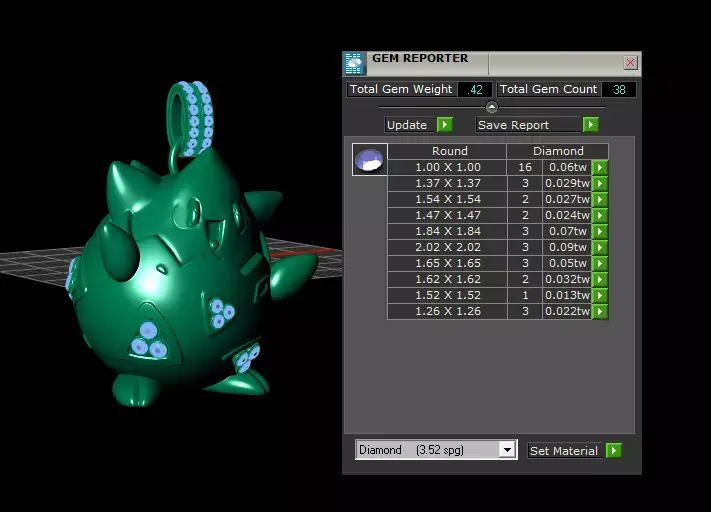Click the 0.029tw weight cell
This screenshot has height=512, width=711.
tap(567, 183)
